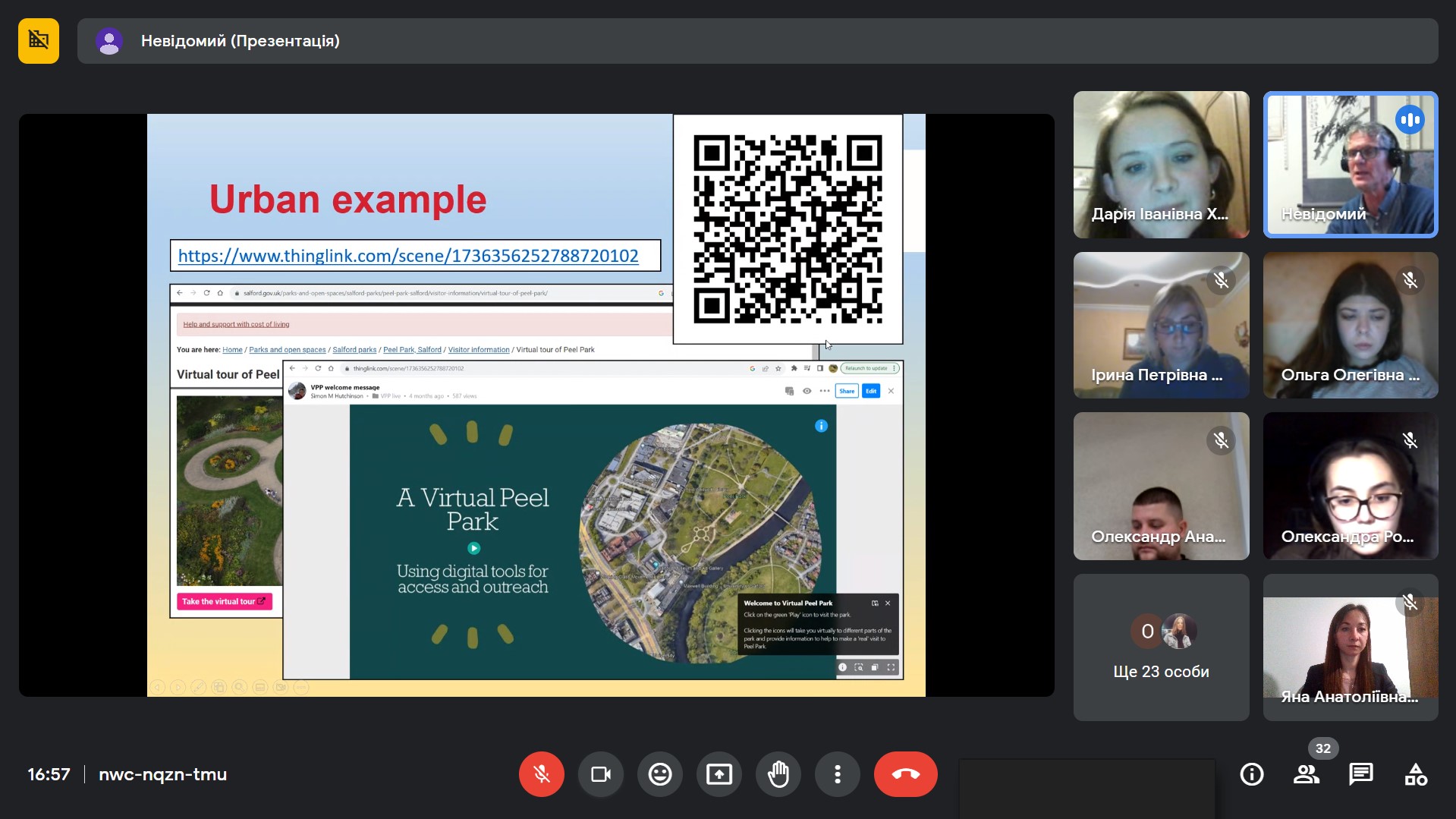The width and height of the screenshot is (1456, 819).
Task: Open the chat panel
Action: (1361, 774)
